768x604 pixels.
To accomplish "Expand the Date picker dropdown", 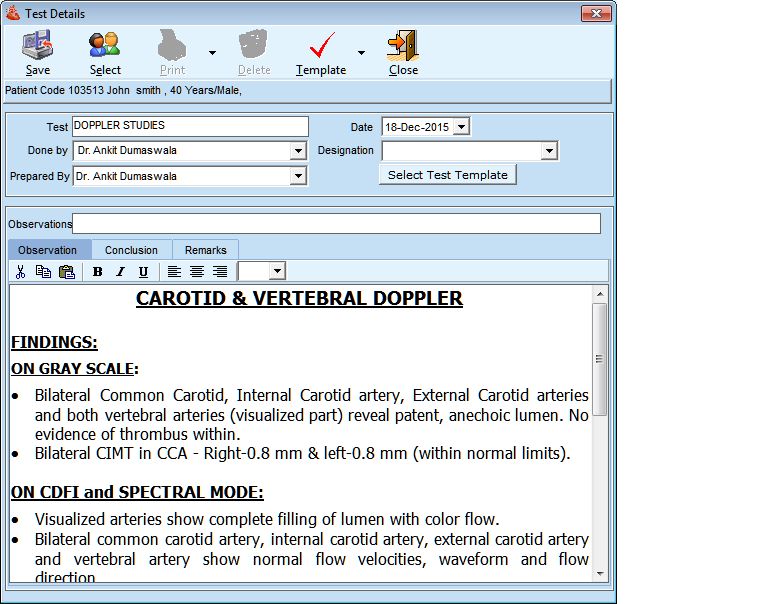I will pos(461,127).
